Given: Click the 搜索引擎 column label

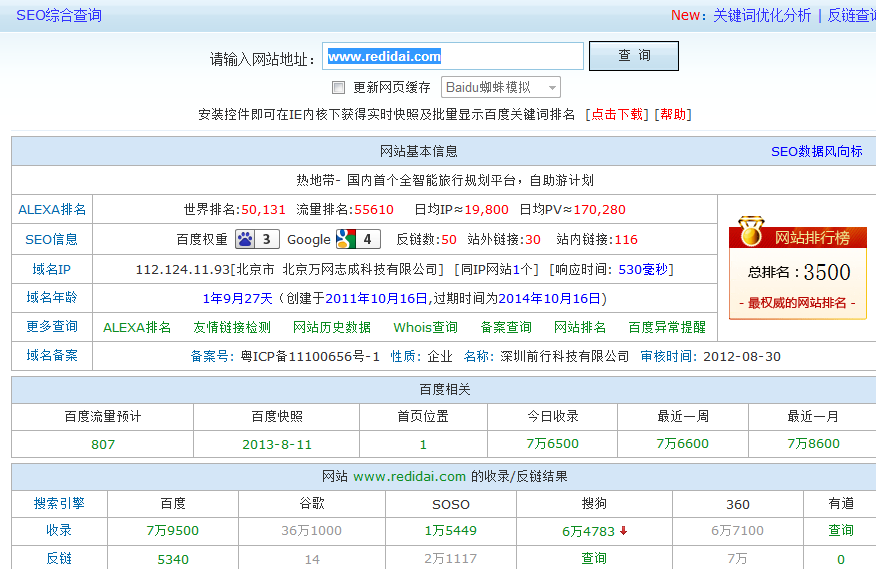Looking at the screenshot, I should [59, 504].
